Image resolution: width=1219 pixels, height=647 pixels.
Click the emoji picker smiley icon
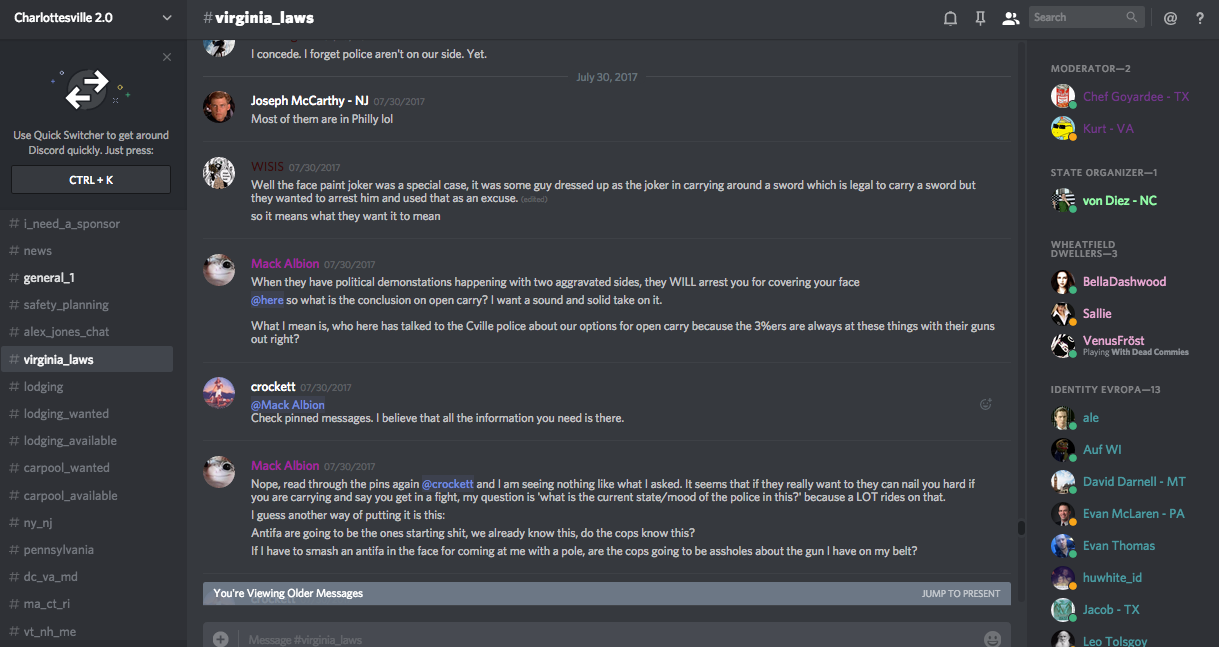tap(992, 639)
